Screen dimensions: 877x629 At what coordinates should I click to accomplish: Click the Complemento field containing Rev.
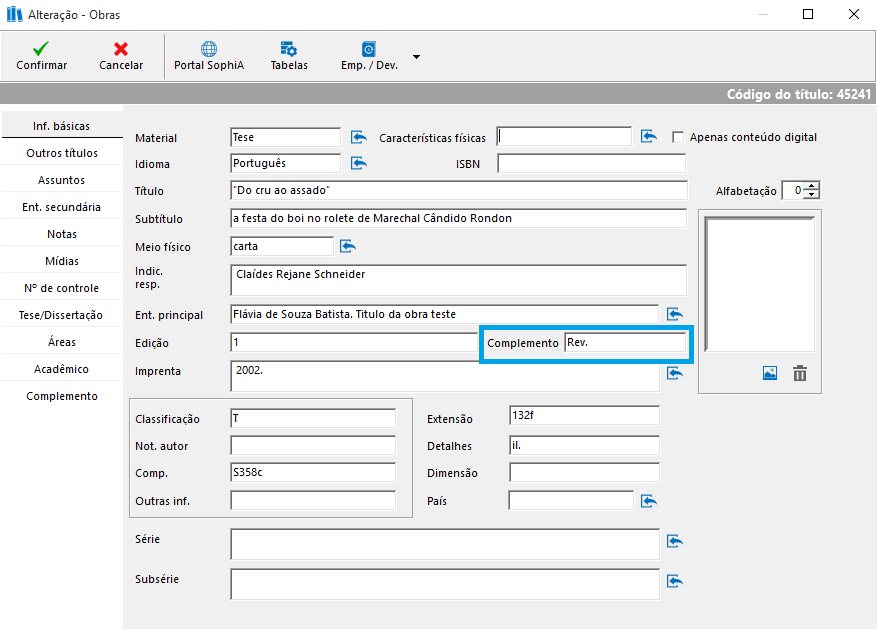pyautogui.click(x=625, y=342)
